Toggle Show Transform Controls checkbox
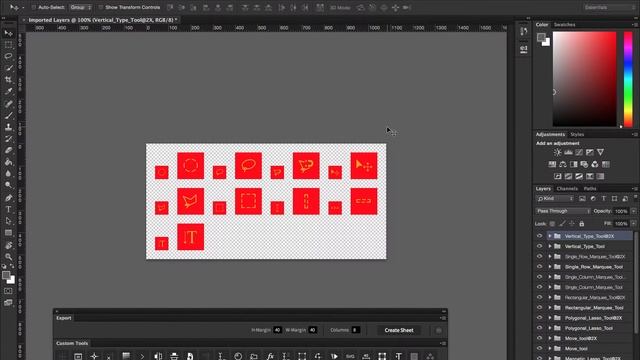 [x=100, y=7]
